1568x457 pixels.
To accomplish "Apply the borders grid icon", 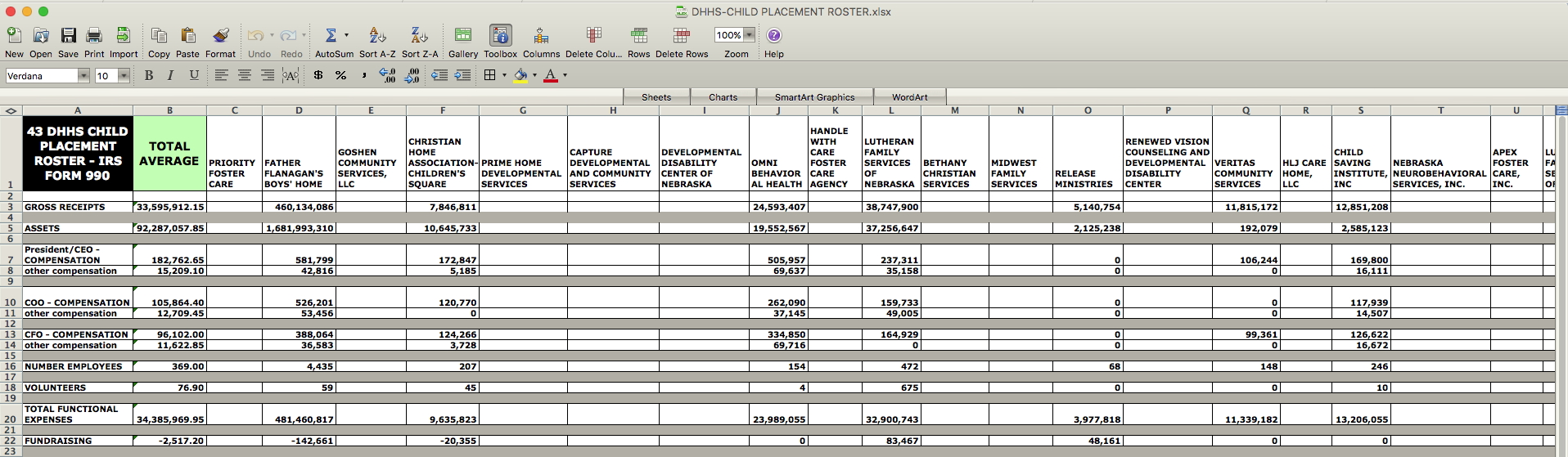I will tap(490, 75).
